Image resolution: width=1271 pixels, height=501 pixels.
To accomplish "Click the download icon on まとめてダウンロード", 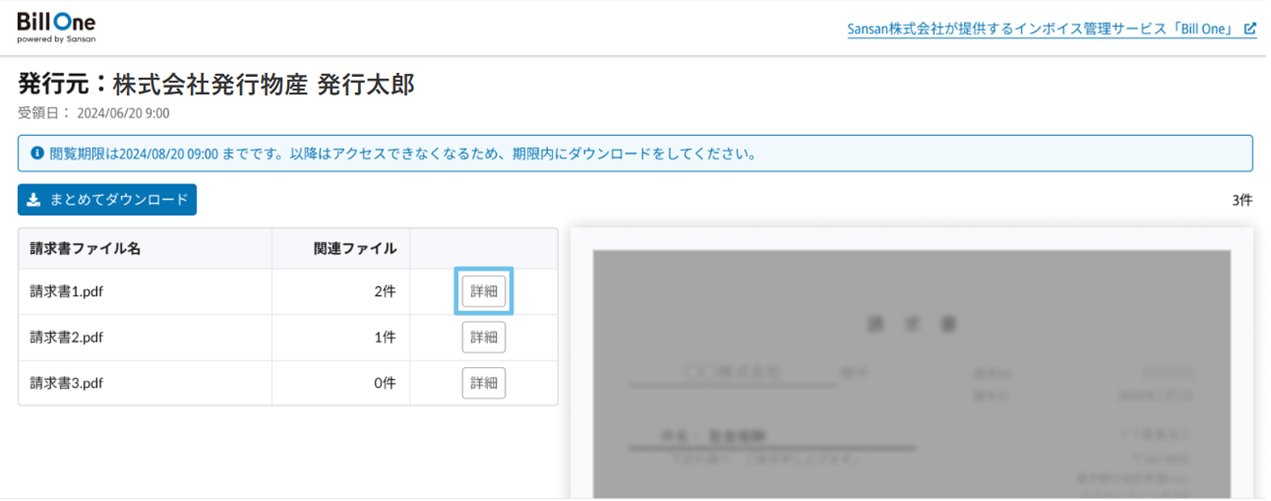I will pos(33,200).
